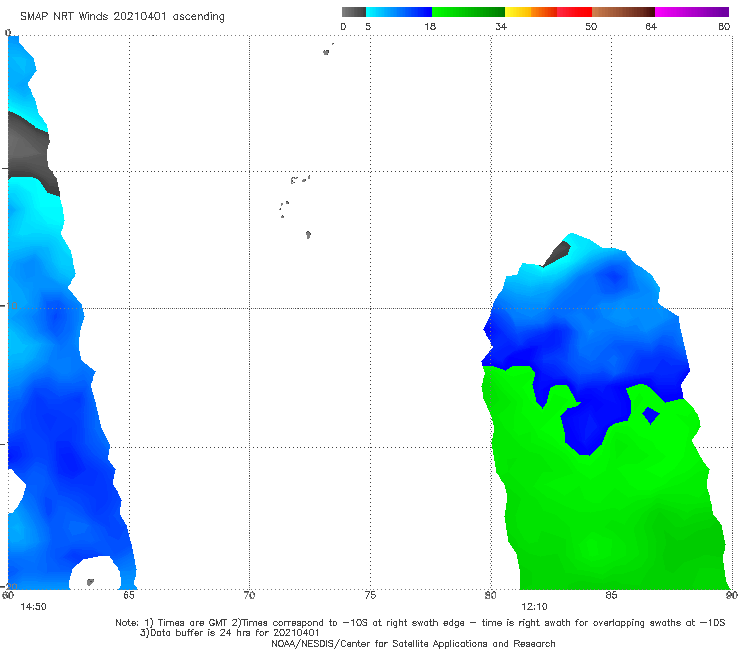Click the '50' label under the color bar
The width and height of the screenshot is (740, 650).
click(591, 26)
